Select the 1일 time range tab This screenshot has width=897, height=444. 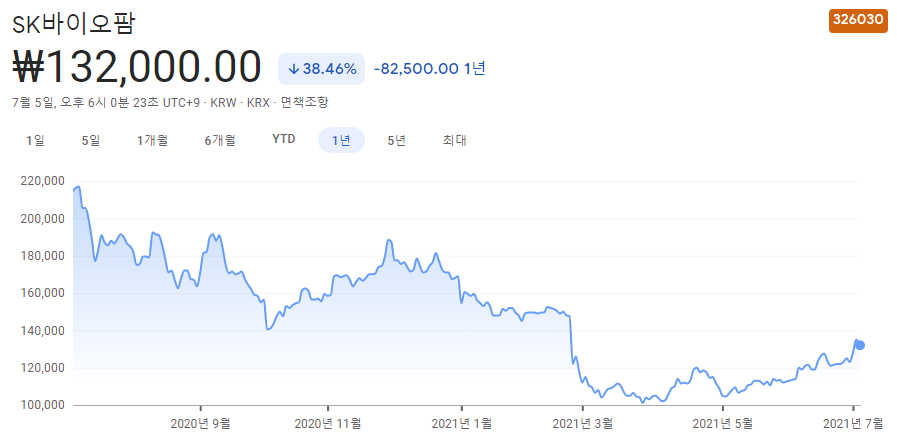[35, 140]
